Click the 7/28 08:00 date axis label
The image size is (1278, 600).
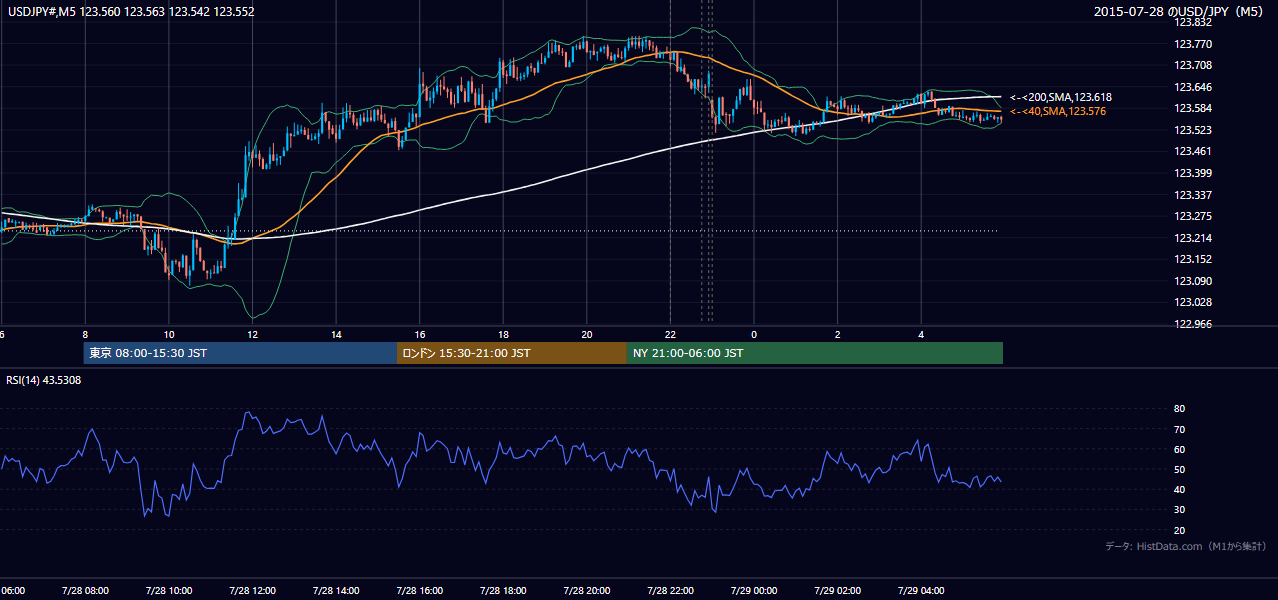pos(85,591)
